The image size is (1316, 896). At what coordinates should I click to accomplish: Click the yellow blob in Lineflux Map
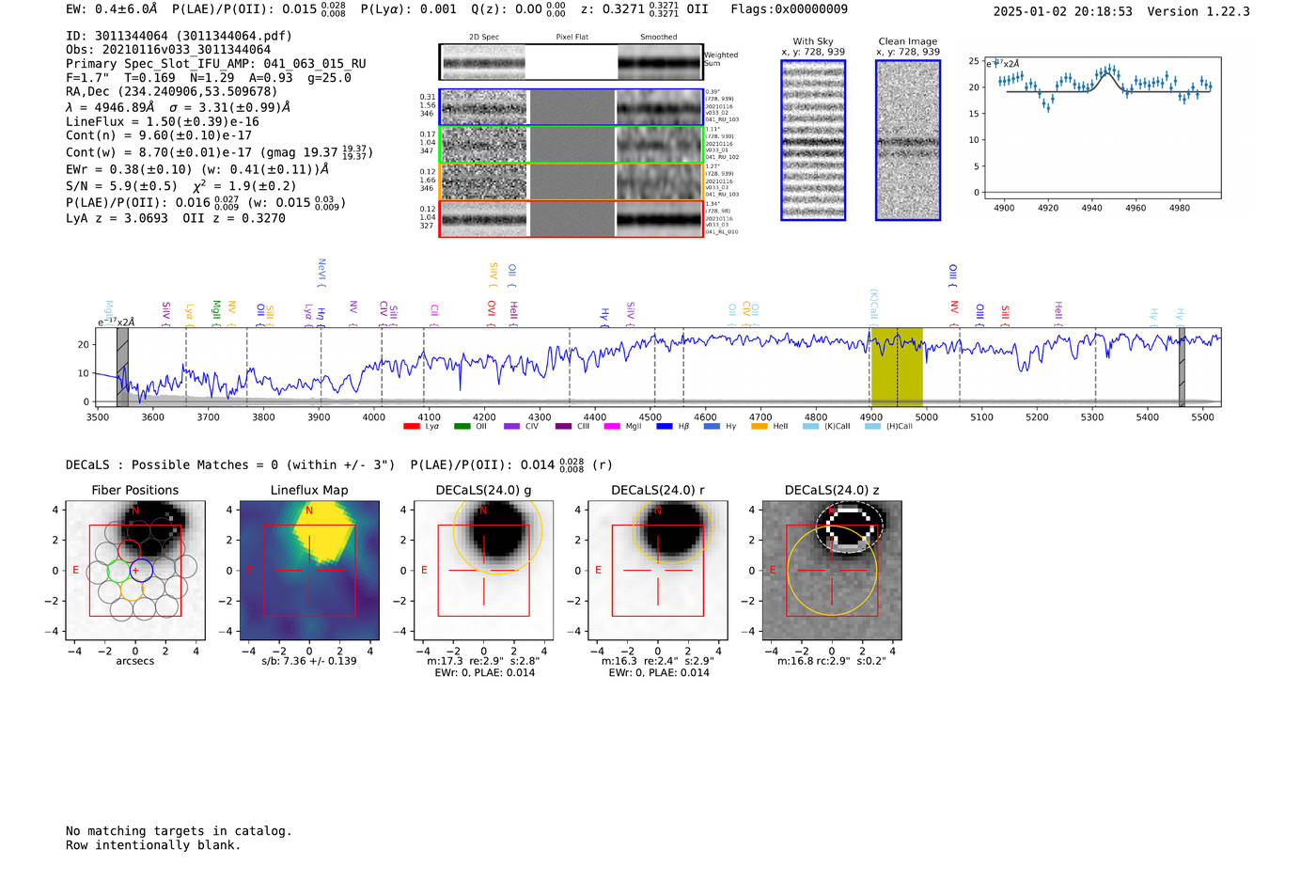[x=325, y=532]
